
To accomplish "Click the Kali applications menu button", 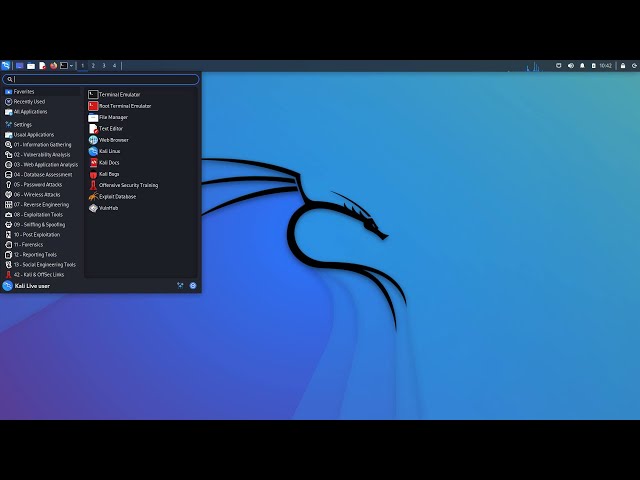I will point(6,65).
